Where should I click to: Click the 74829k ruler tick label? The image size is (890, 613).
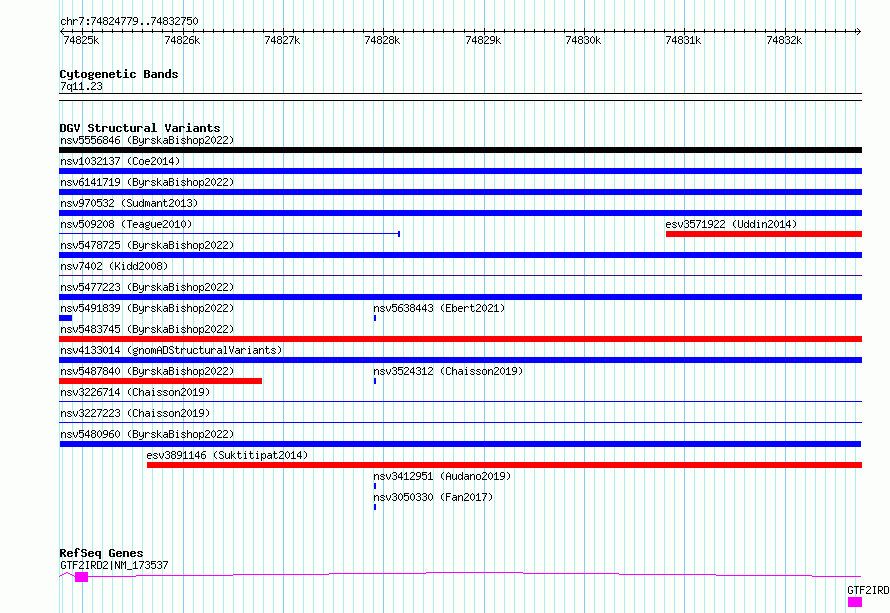pyautogui.click(x=483, y=40)
